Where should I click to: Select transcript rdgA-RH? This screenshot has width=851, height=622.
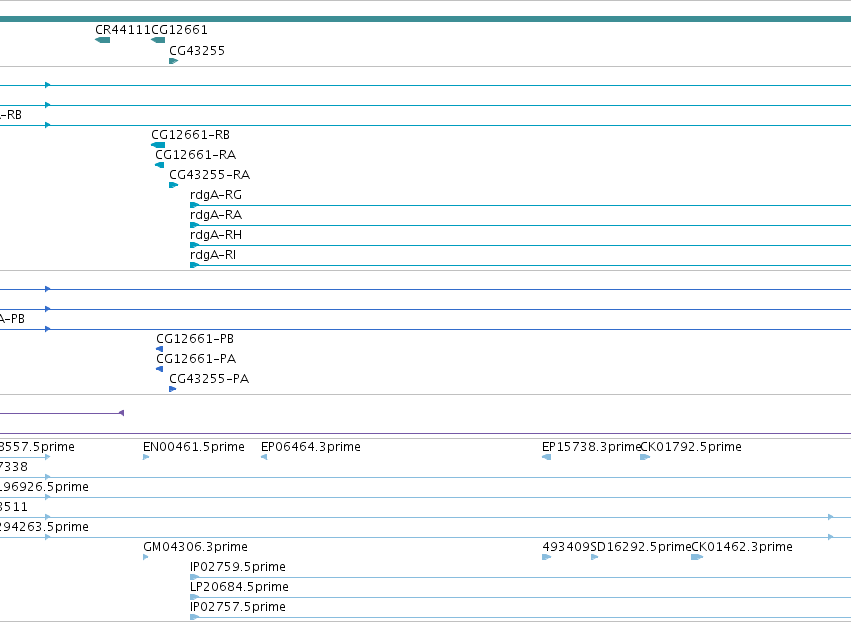[x=216, y=235]
